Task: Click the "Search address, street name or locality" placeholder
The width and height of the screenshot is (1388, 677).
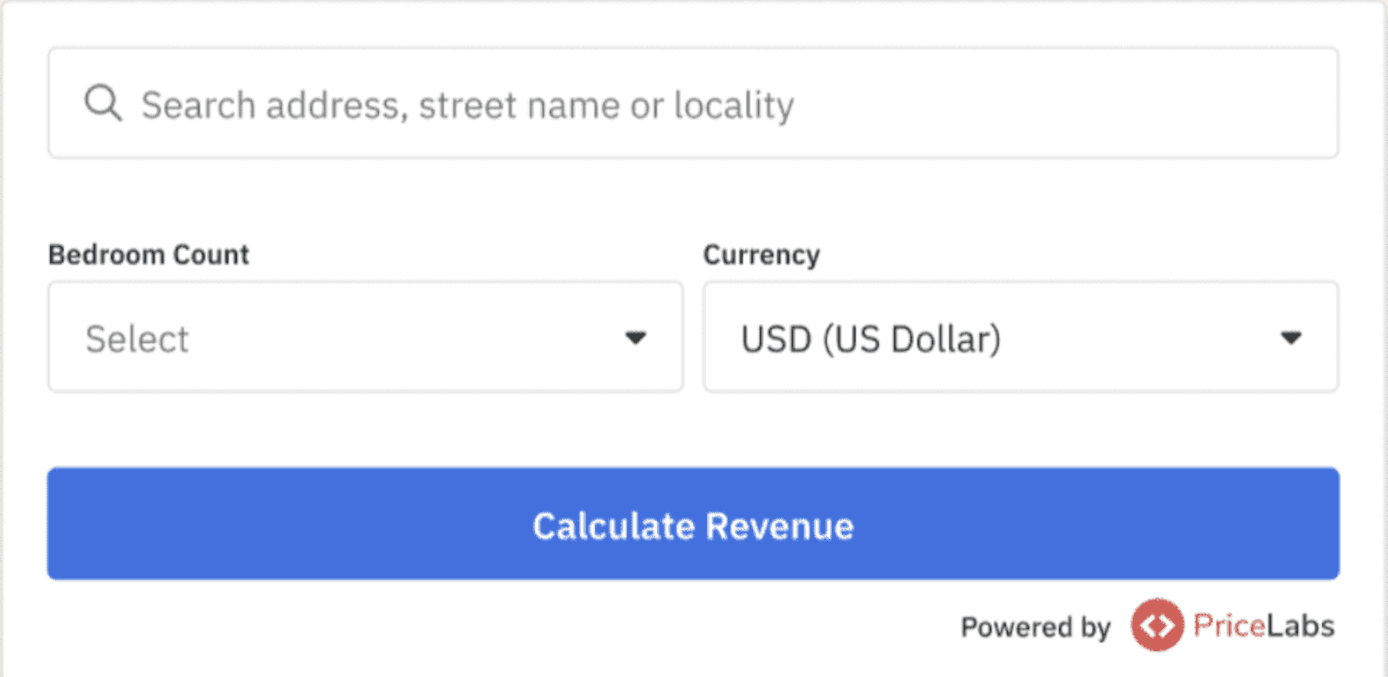Action: pyautogui.click(x=467, y=105)
